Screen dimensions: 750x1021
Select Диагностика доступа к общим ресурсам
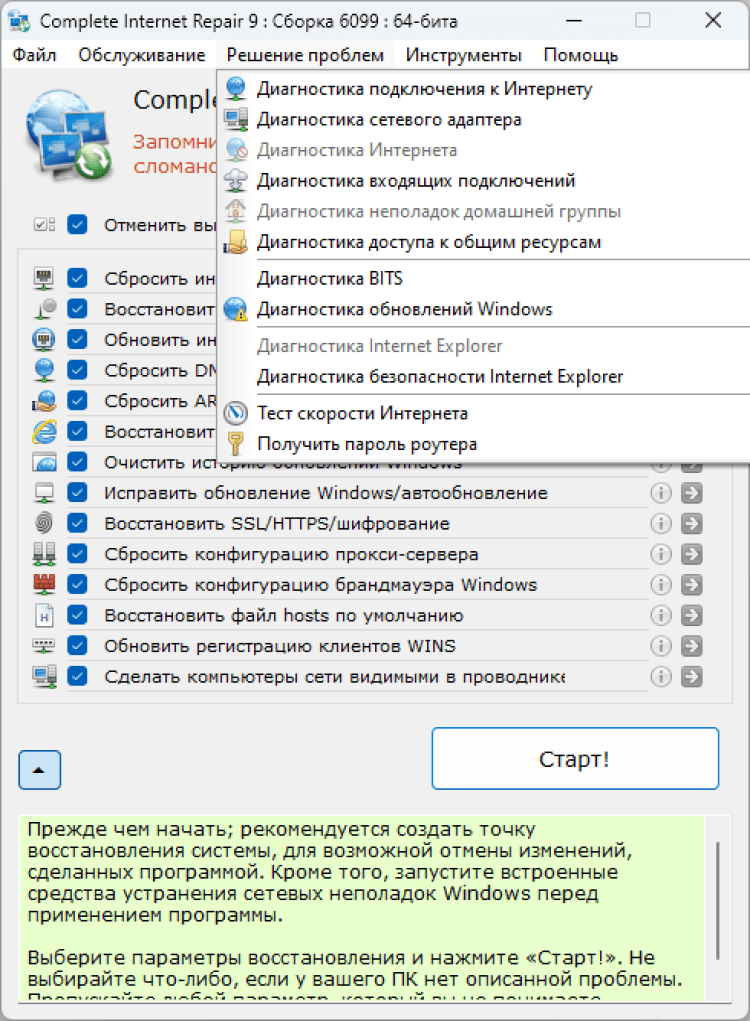(x=484, y=242)
